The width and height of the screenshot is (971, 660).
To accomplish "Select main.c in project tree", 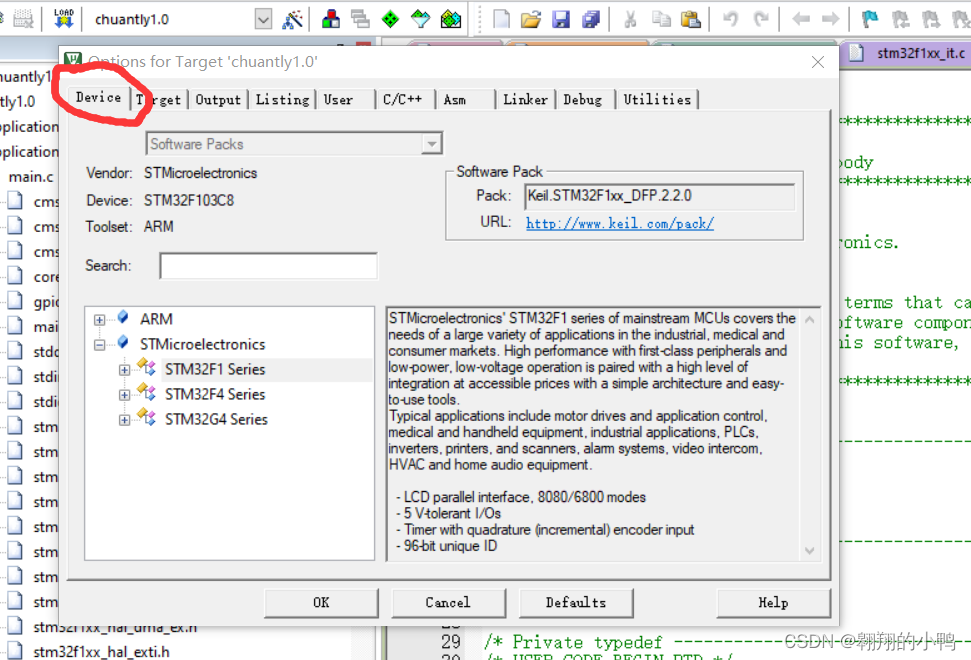I will 31,177.
